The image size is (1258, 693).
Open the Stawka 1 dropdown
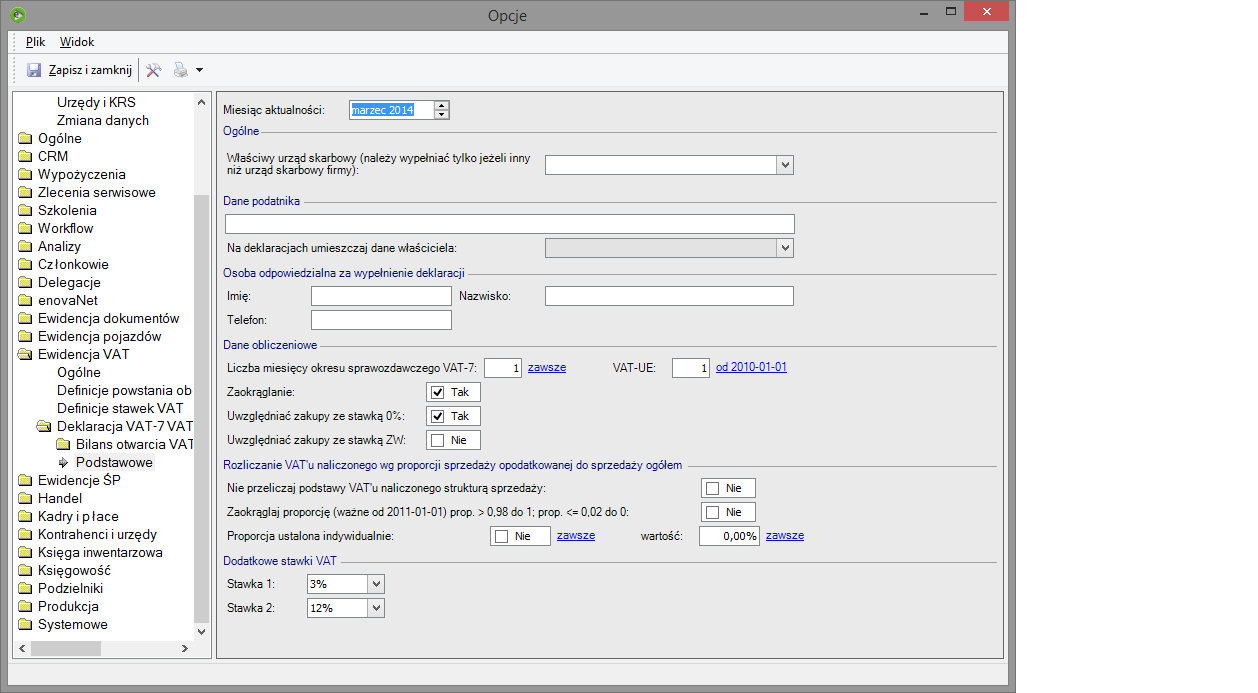[376, 584]
